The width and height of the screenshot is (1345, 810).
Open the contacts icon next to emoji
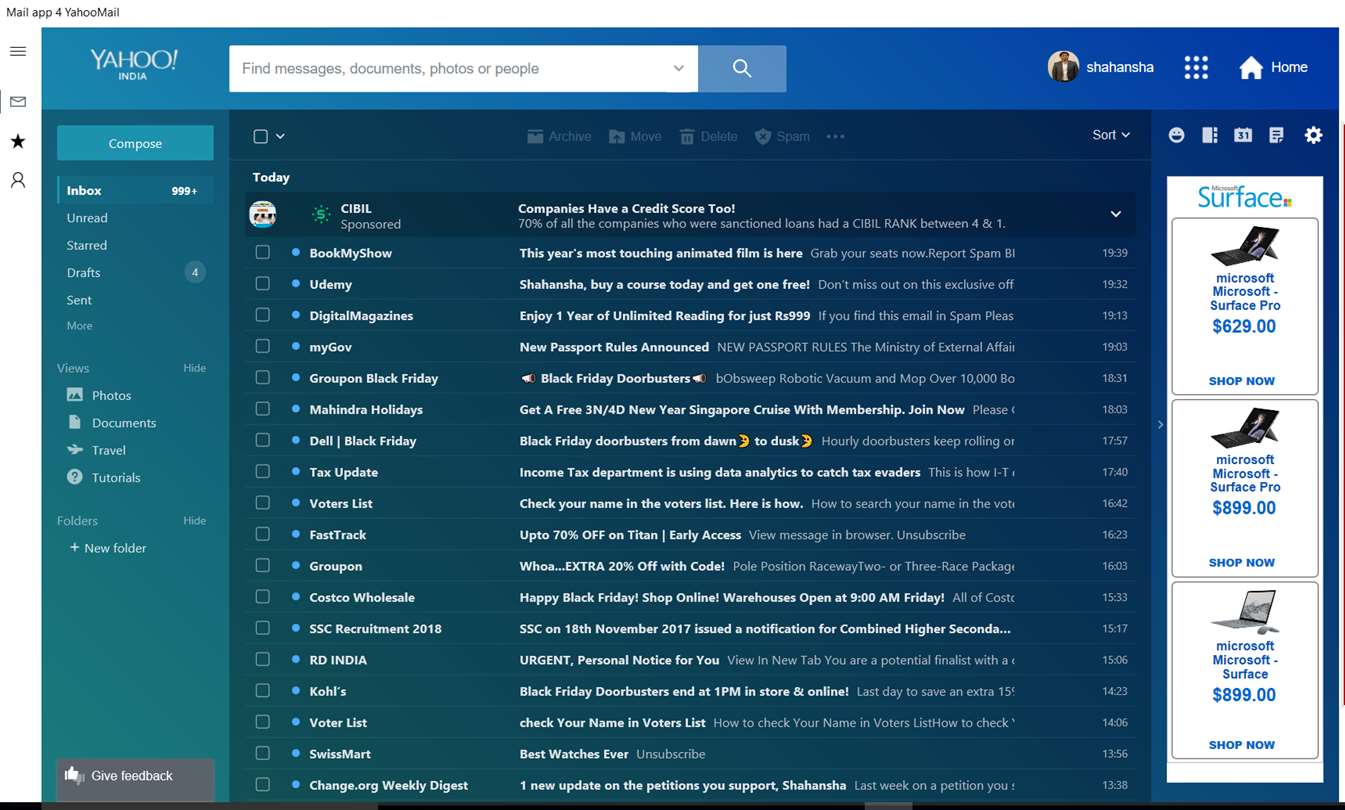(x=1209, y=135)
